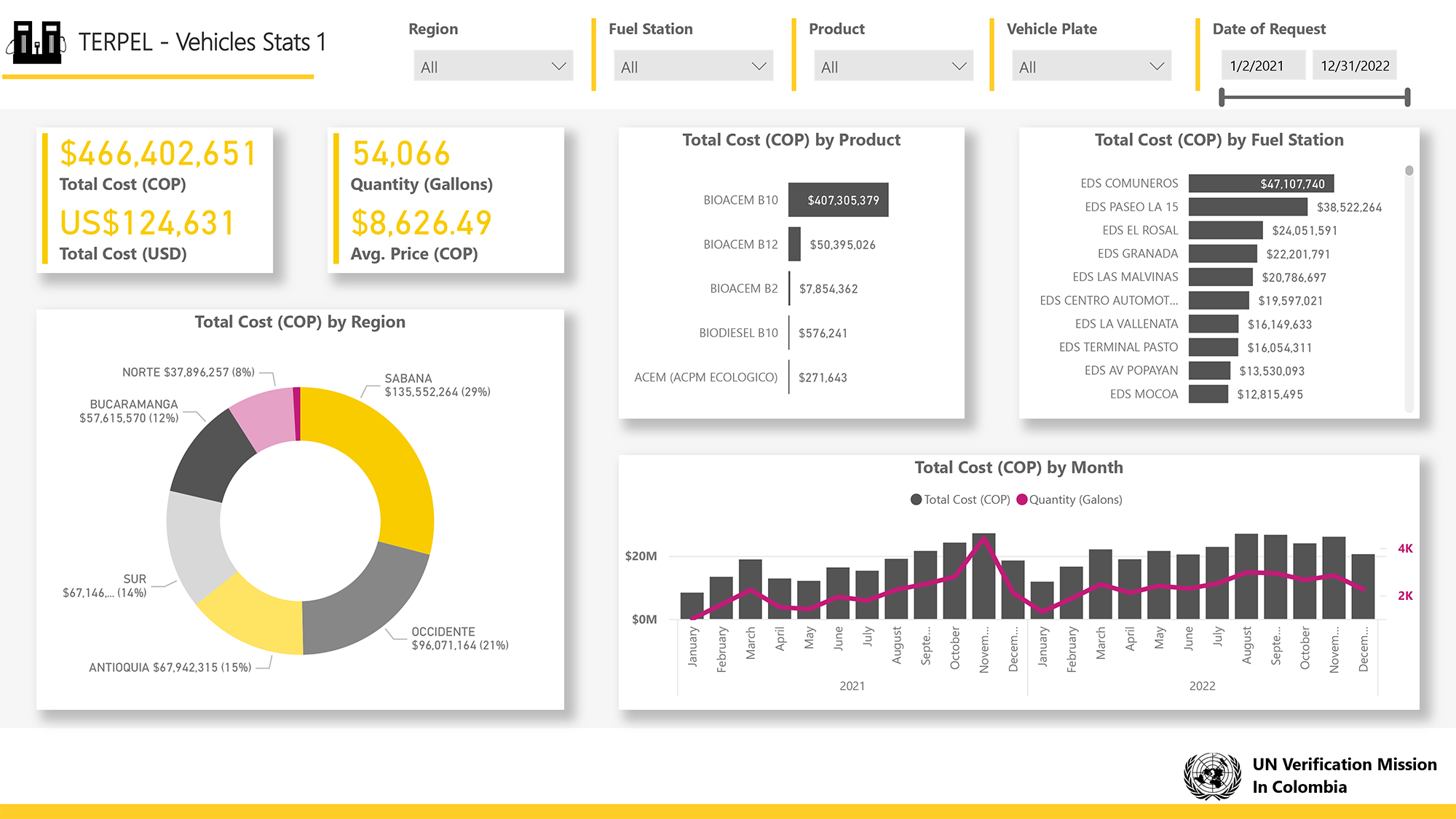Open the Fuel Station dropdown

tap(693, 66)
